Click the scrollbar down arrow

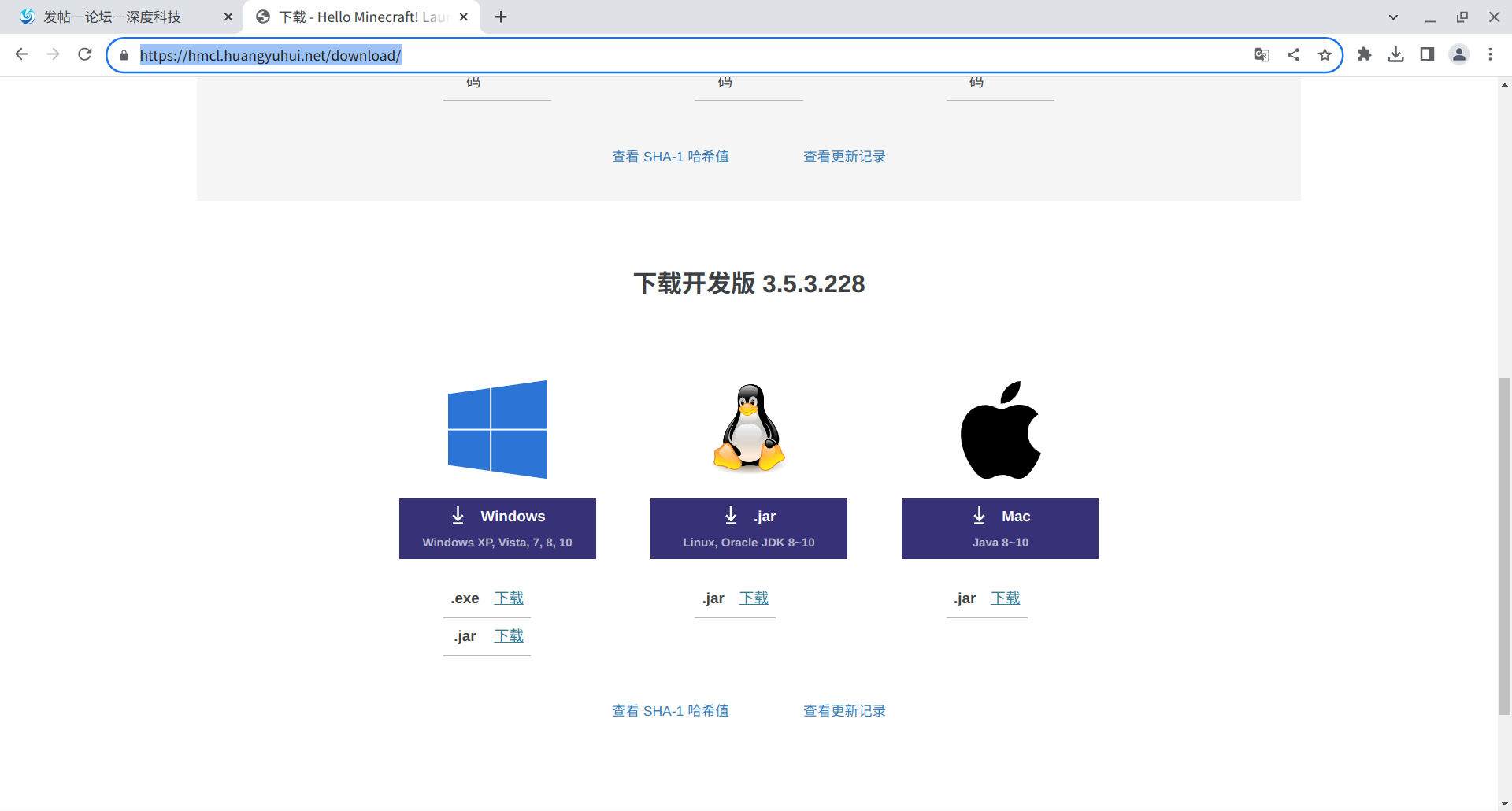[1505, 804]
